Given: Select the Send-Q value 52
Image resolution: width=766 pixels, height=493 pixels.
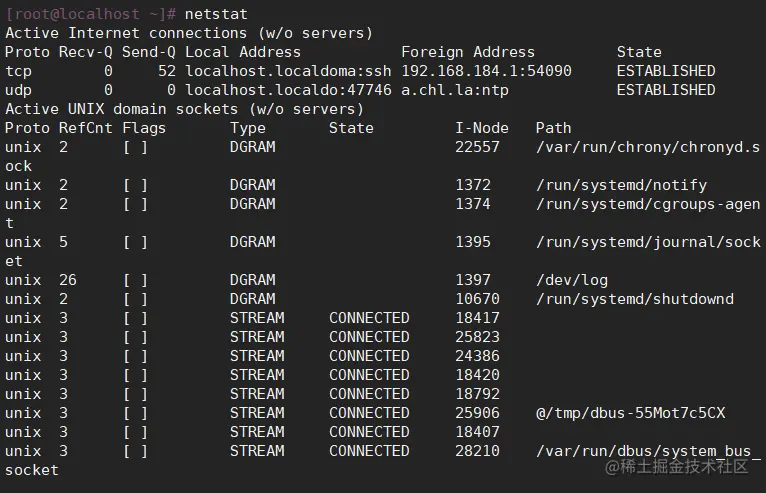Looking at the screenshot, I should tap(167, 71).
